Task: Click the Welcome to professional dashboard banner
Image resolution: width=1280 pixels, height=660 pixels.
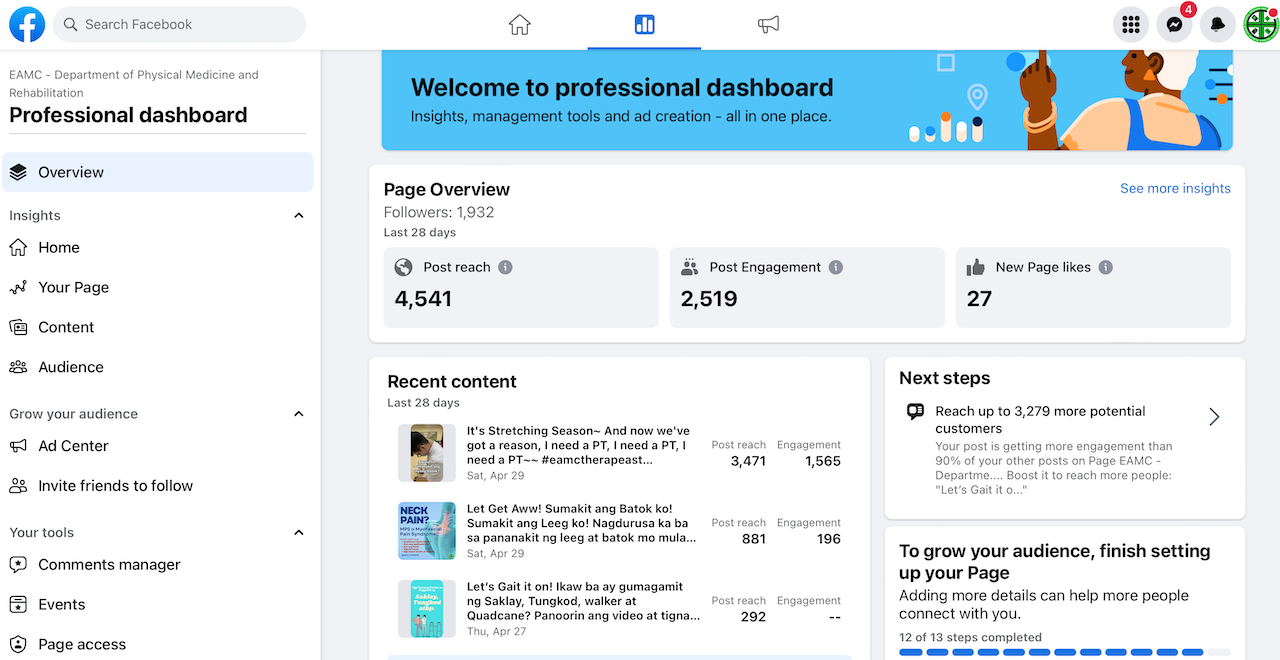Action: coord(807,100)
